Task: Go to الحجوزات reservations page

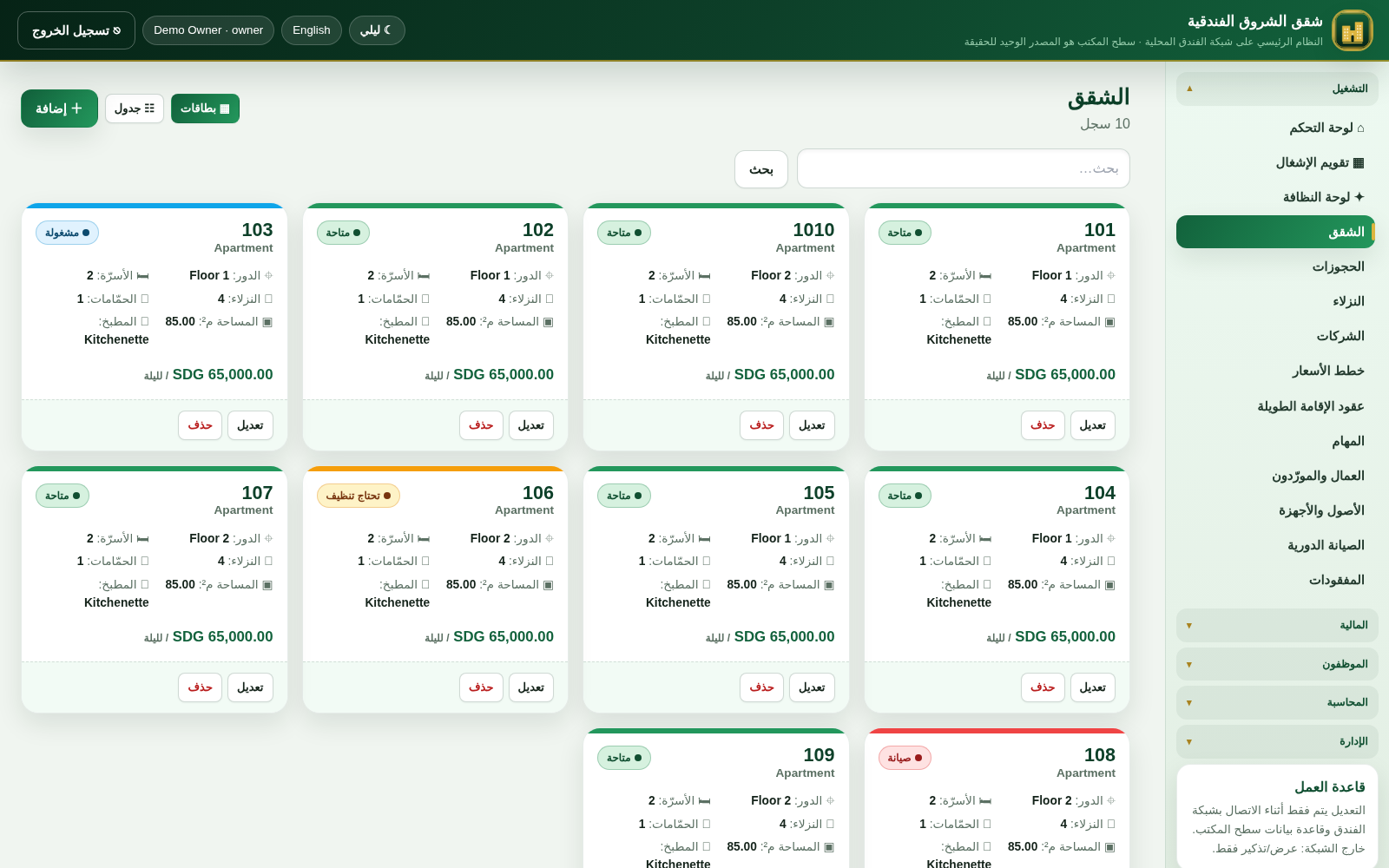Action: pyautogui.click(x=1275, y=266)
